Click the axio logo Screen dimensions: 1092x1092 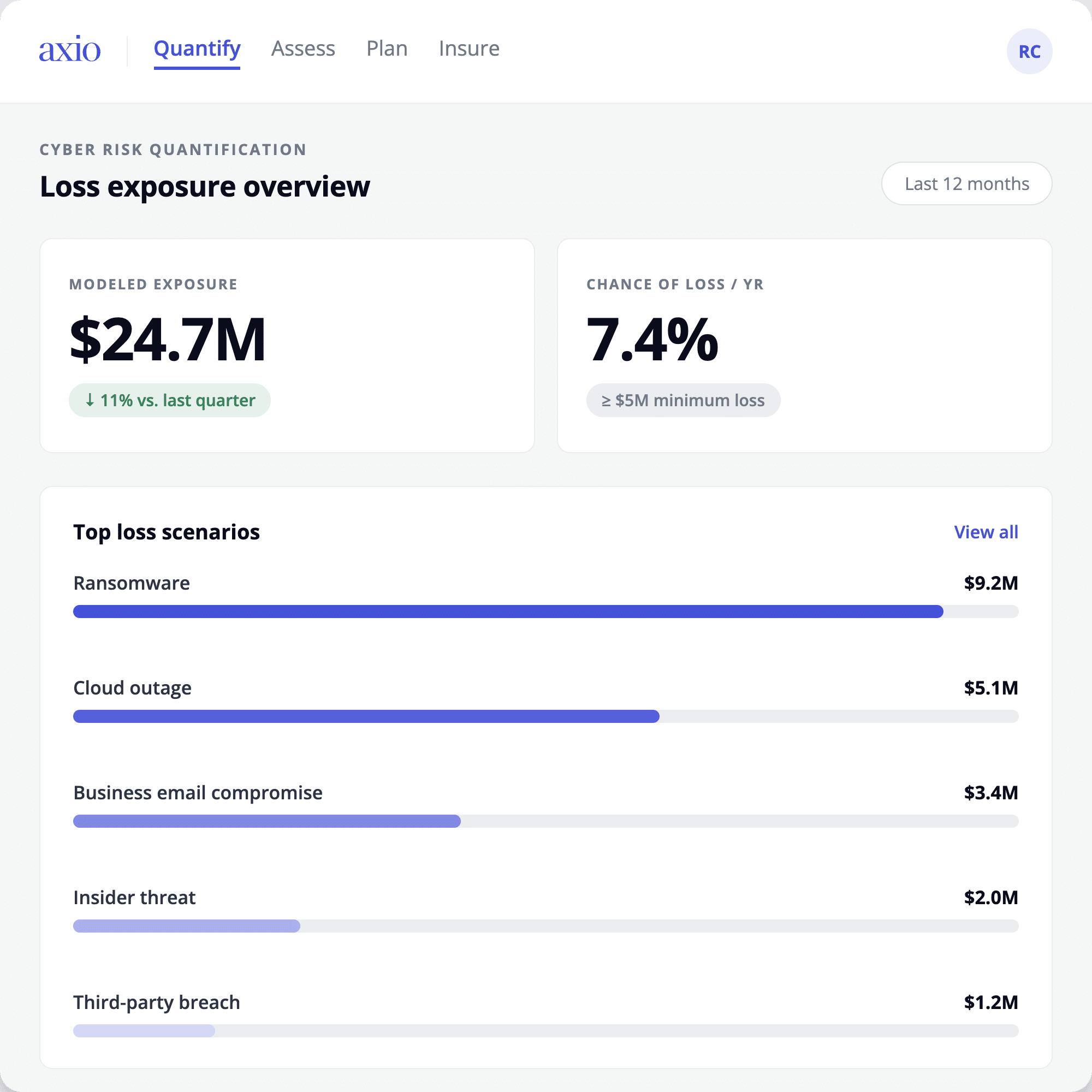coord(69,49)
